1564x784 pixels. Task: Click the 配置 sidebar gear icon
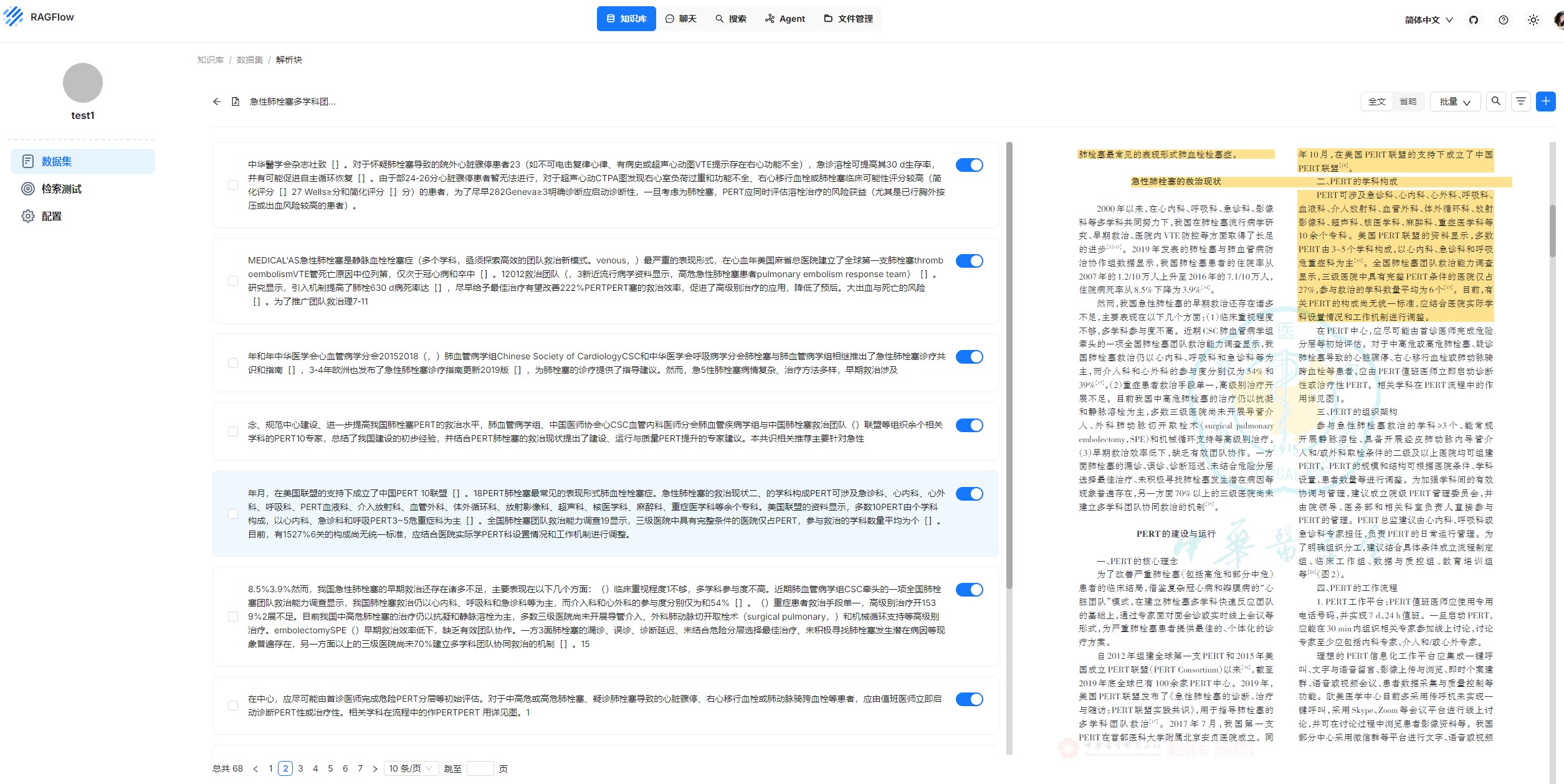(x=28, y=216)
